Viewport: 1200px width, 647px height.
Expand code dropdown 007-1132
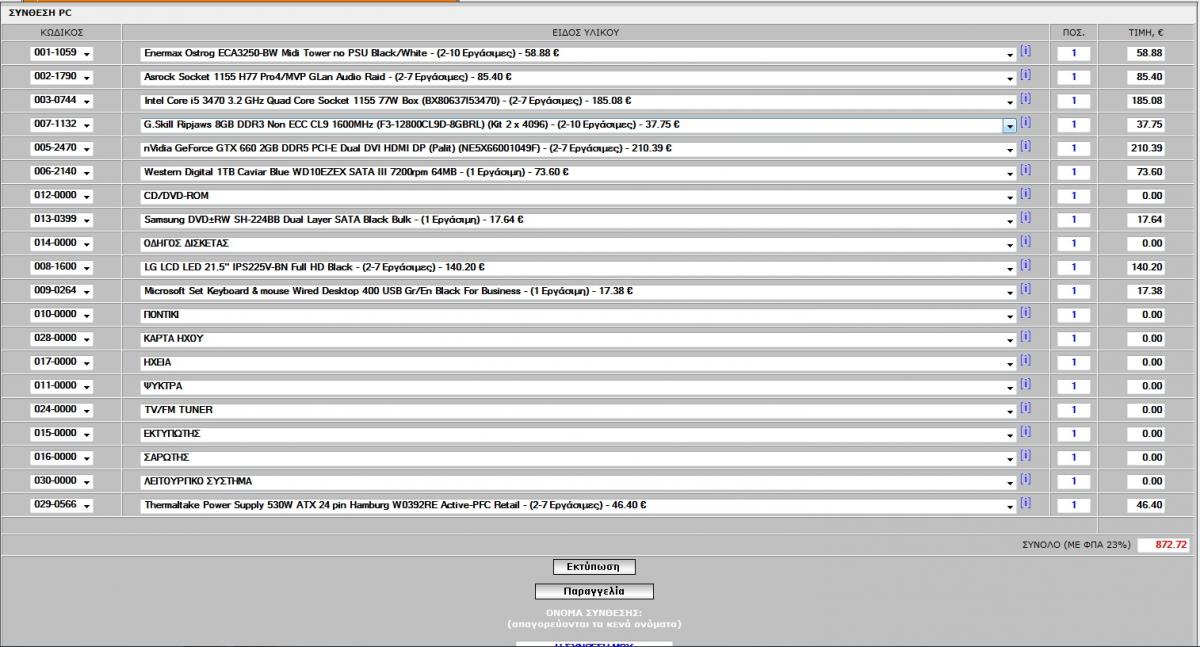61,125
